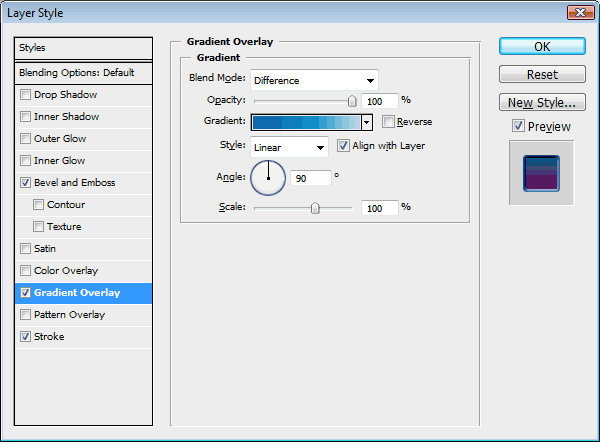Click the blue gradient swatch to edit
Image resolution: width=600 pixels, height=442 pixels.
[306, 122]
